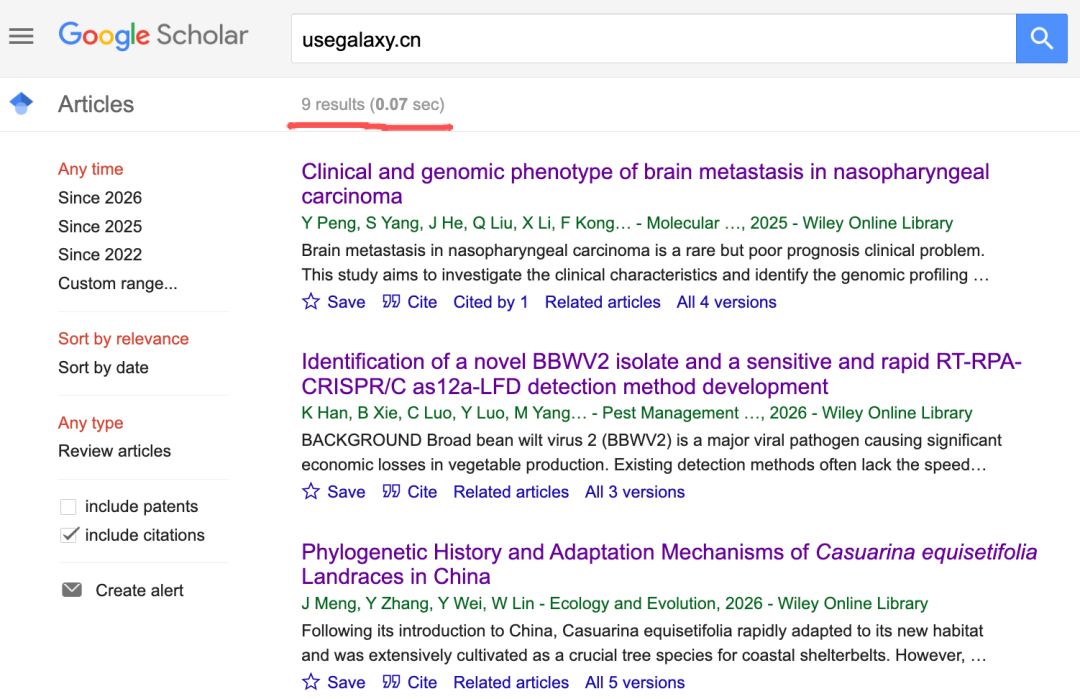The image size is (1080, 699).
Task: Open Related articles for BBWV2 paper
Action: (x=510, y=492)
